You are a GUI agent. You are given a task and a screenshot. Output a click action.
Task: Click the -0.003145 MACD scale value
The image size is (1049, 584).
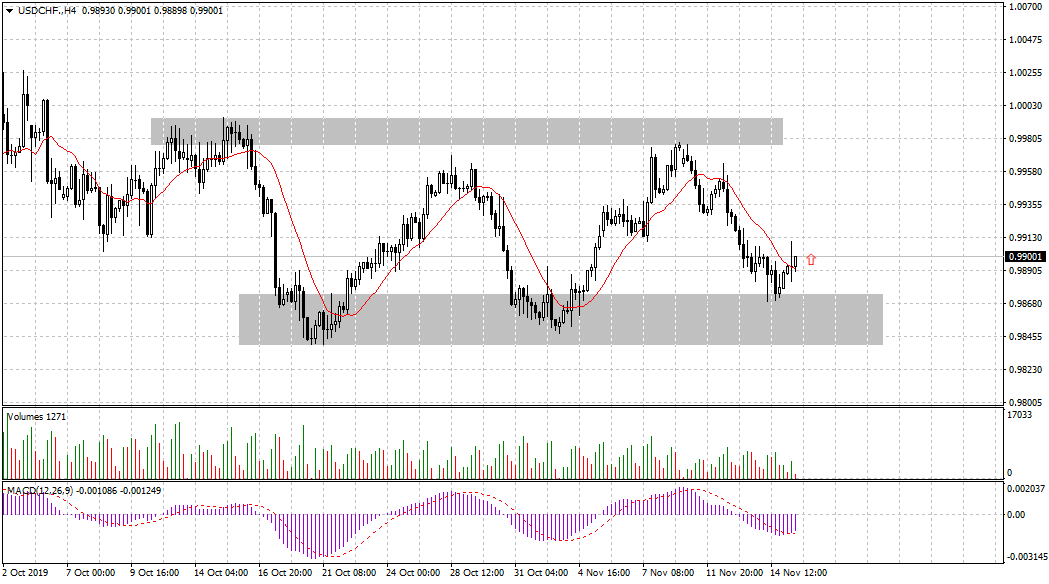click(1027, 556)
